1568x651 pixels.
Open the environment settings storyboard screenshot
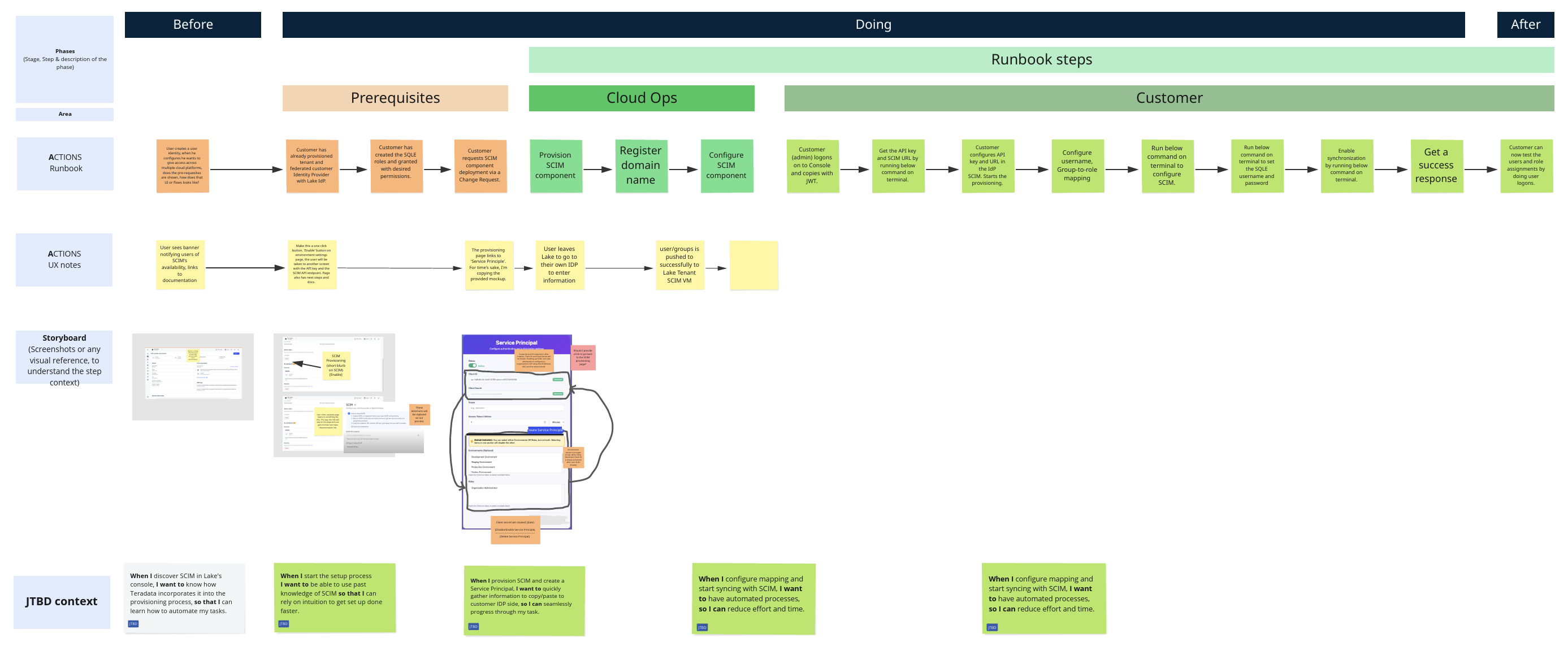[x=334, y=394]
